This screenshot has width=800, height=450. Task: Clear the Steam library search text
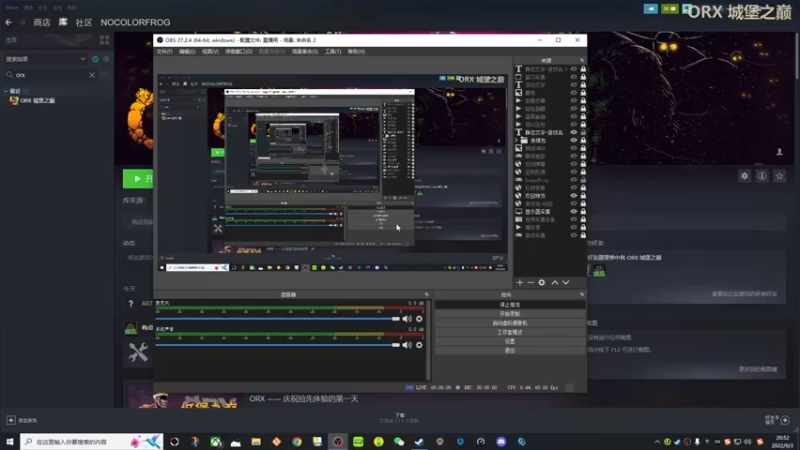(x=92, y=75)
